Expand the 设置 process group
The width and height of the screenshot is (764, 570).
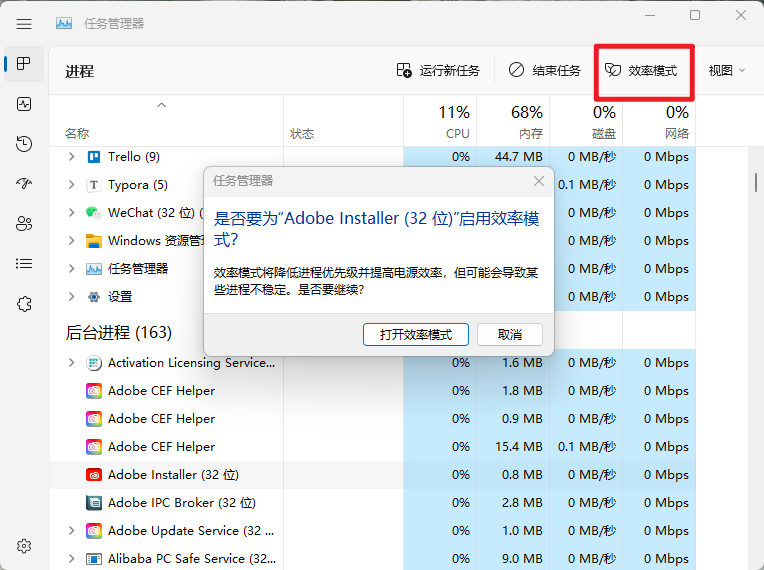[x=72, y=297]
